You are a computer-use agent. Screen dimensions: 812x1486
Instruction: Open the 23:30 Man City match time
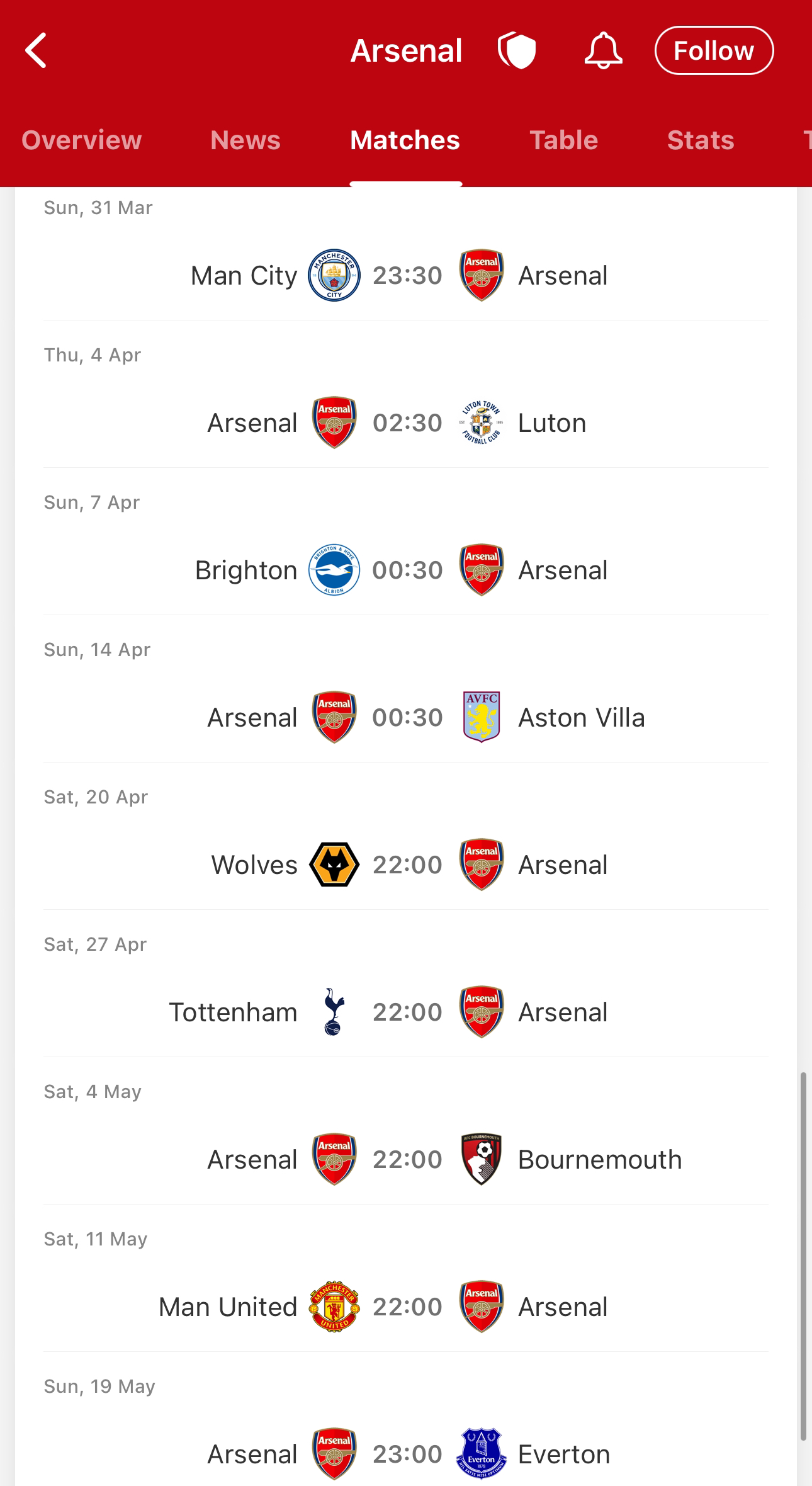click(407, 275)
